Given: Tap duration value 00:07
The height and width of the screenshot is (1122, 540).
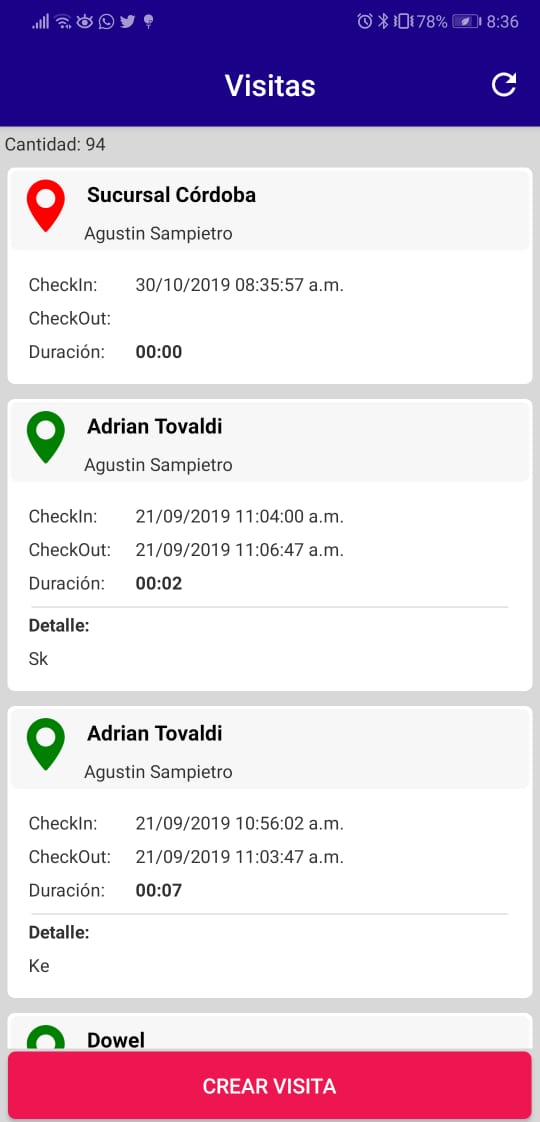Looking at the screenshot, I should [x=159, y=890].
